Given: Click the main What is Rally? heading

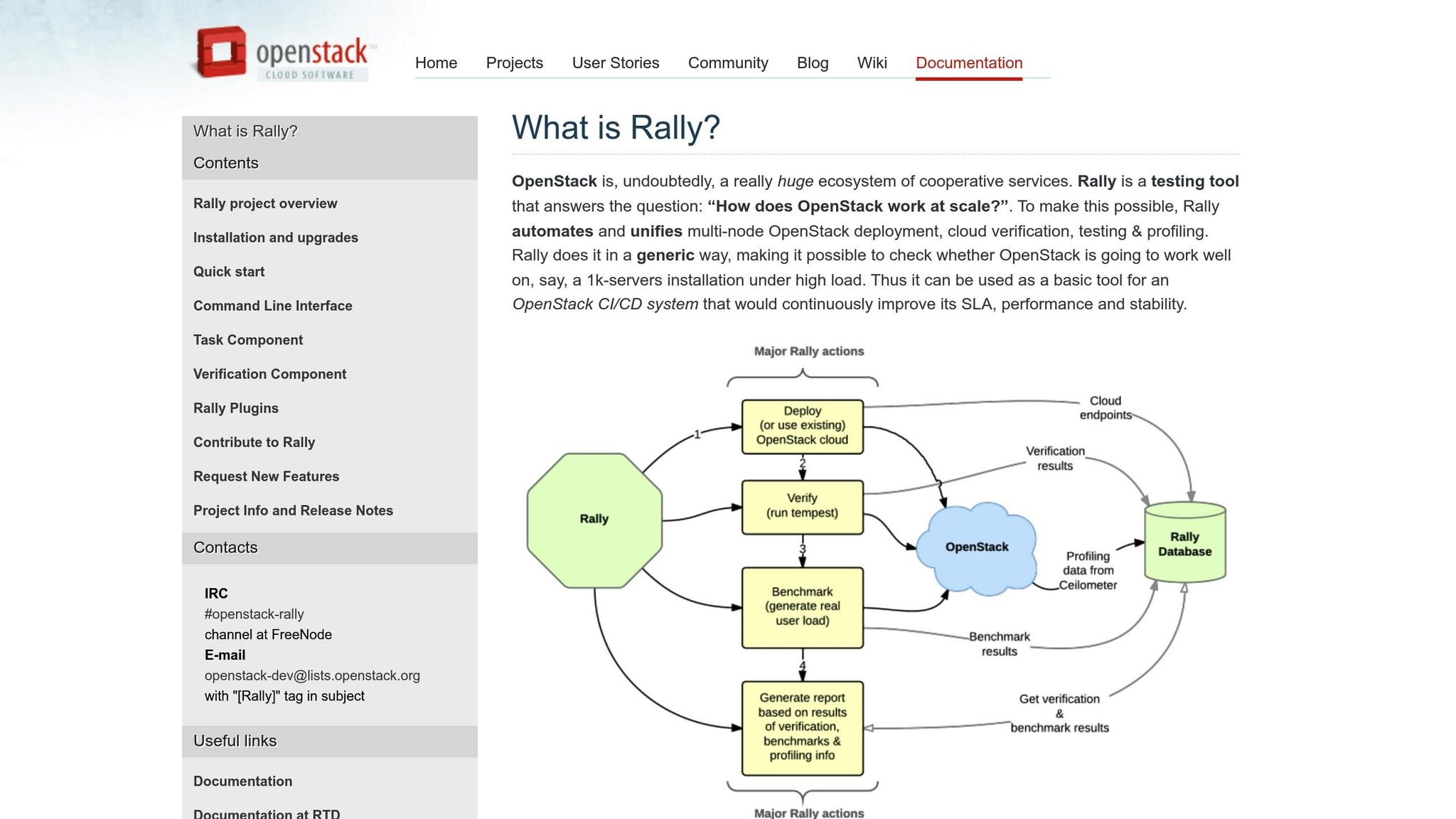Looking at the screenshot, I should [x=616, y=128].
